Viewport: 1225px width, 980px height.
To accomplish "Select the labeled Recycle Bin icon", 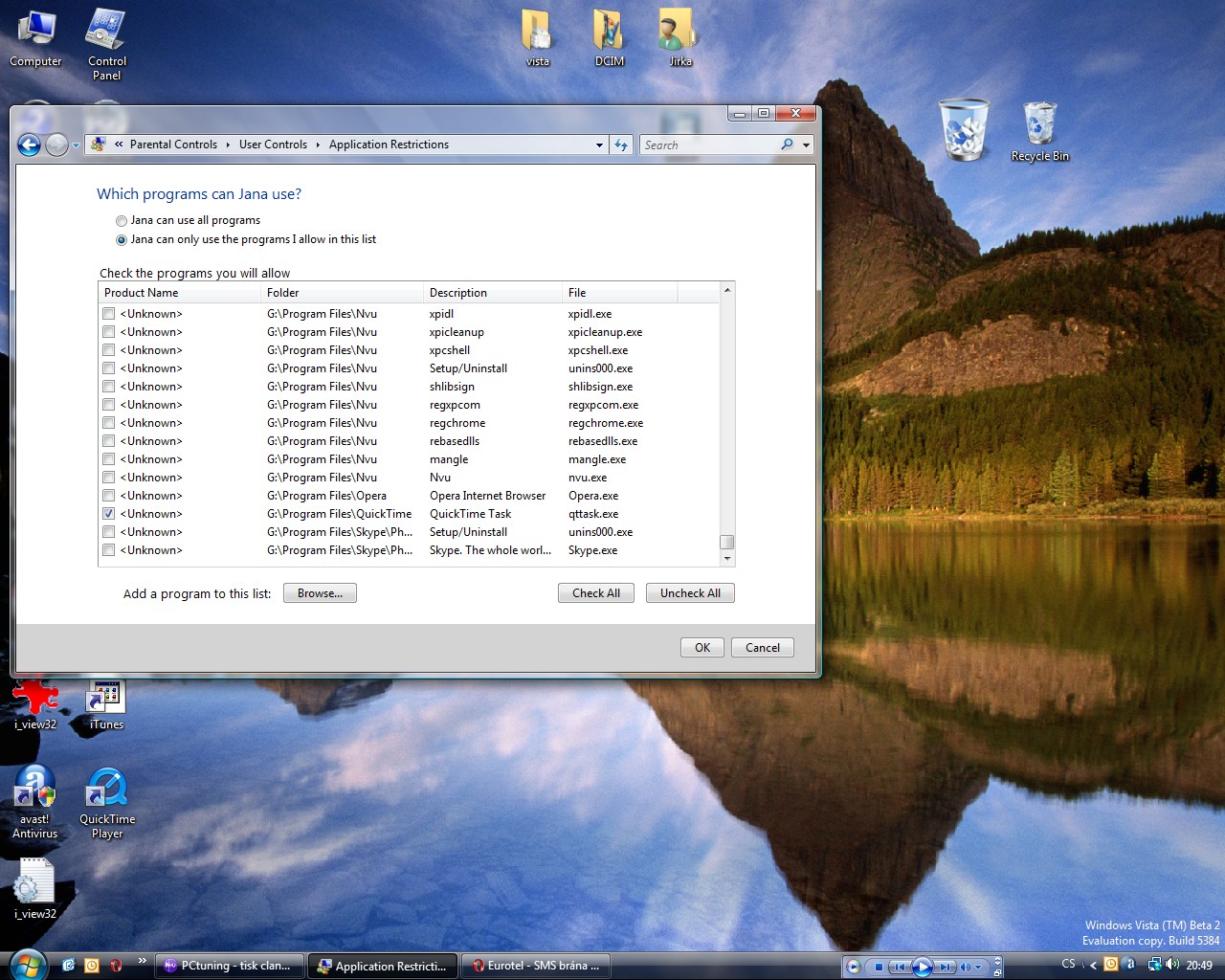I will 1039,131.
